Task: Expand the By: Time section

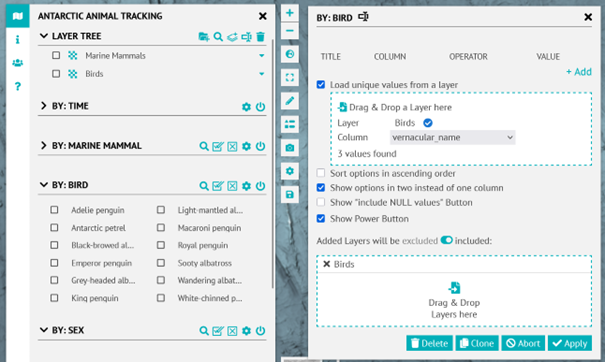Action: [x=44, y=106]
